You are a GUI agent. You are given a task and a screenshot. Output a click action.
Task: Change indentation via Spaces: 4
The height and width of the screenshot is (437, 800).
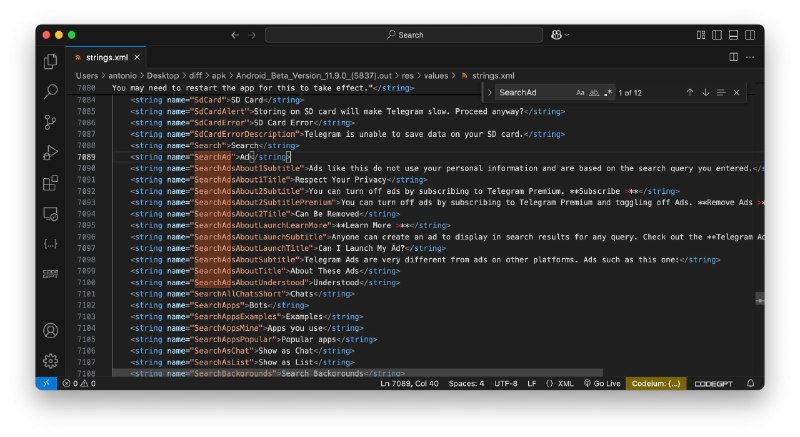click(x=466, y=383)
